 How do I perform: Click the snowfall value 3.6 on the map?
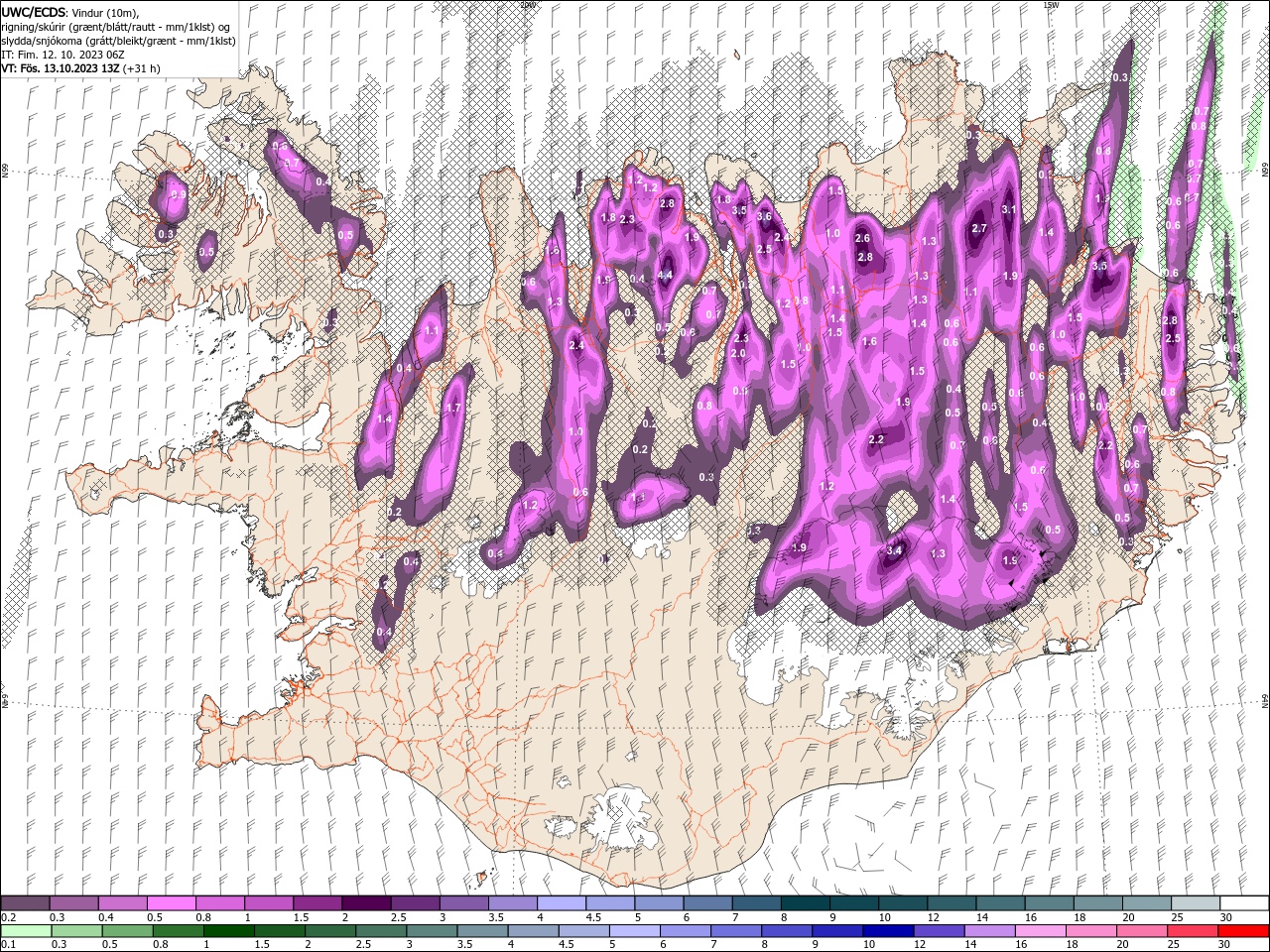click(x=764, y=216)
